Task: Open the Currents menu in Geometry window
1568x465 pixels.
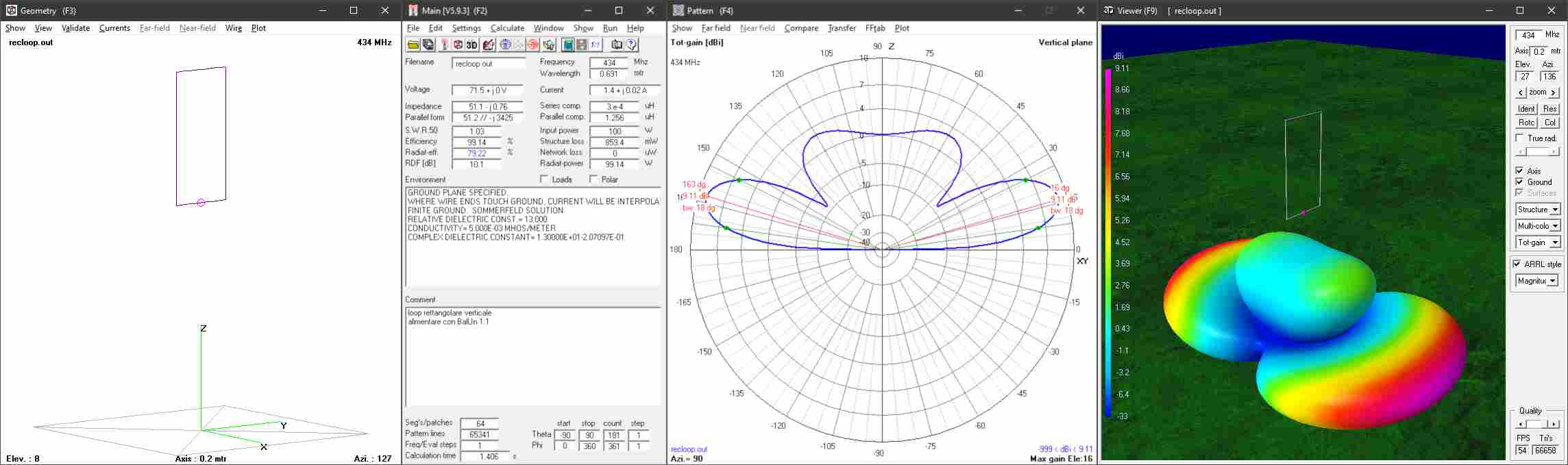Action: click(x=114, y=28)
